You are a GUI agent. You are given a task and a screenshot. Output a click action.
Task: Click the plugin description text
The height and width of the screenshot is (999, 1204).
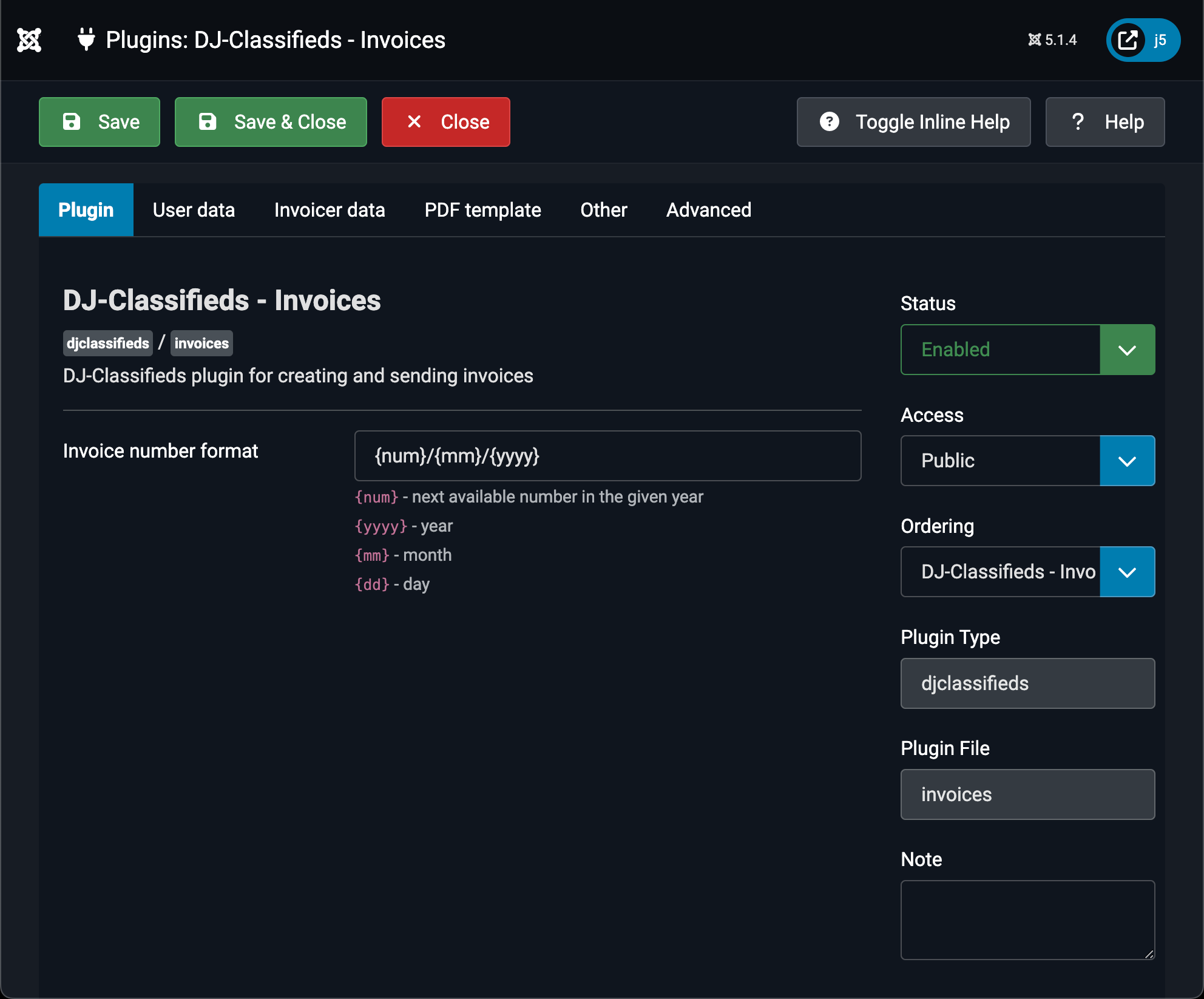tap(298, 376)
